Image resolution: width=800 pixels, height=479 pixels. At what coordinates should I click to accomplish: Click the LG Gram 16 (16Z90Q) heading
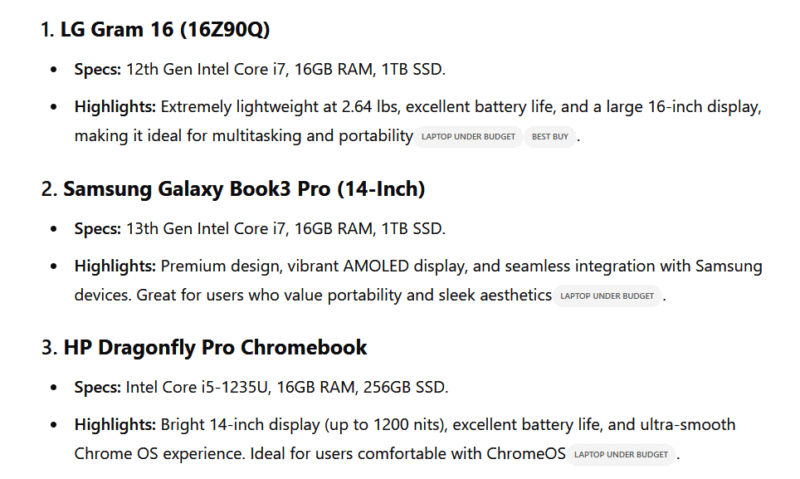click(x=166, y=29)
